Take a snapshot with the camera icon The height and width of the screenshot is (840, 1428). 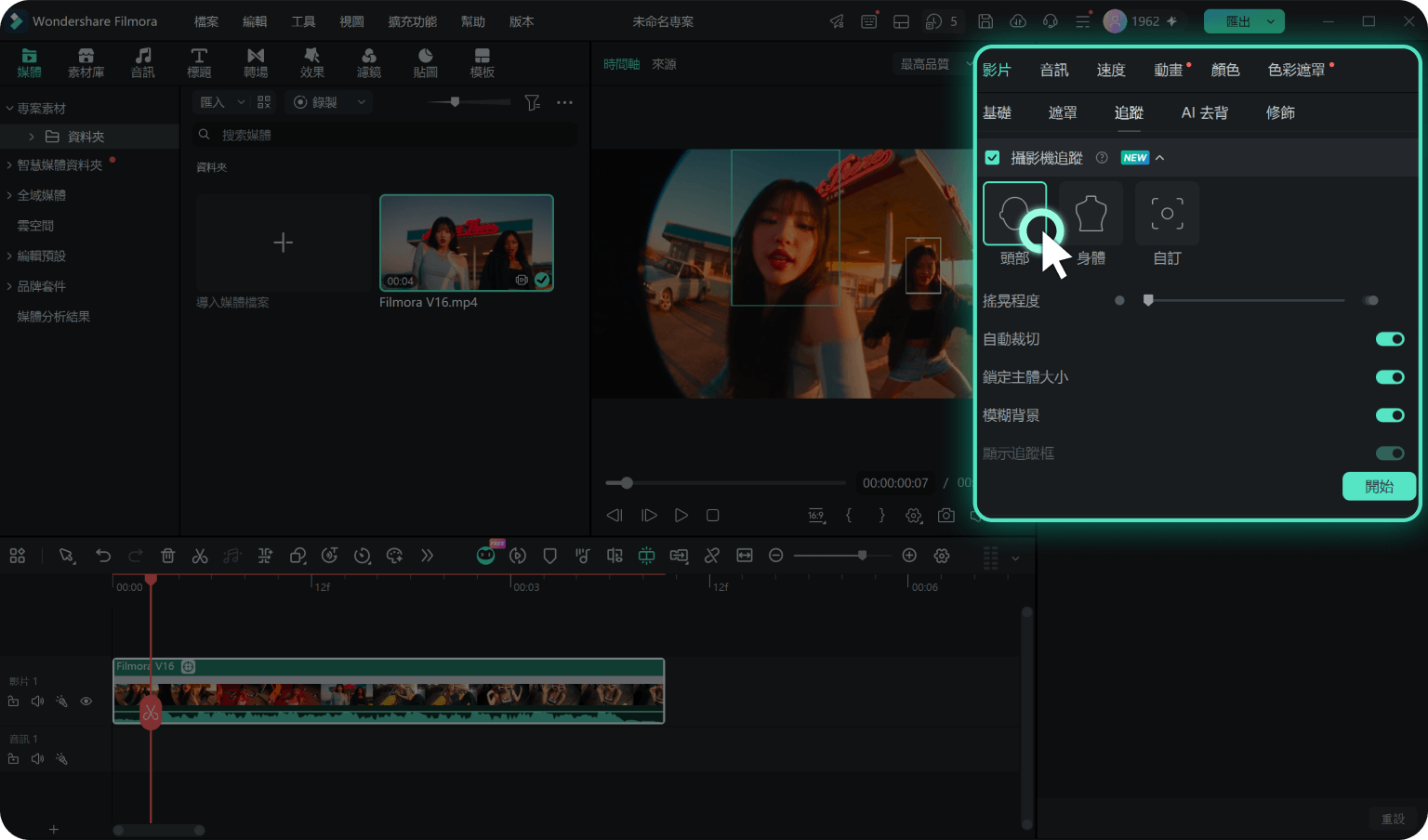coord(945,515)
